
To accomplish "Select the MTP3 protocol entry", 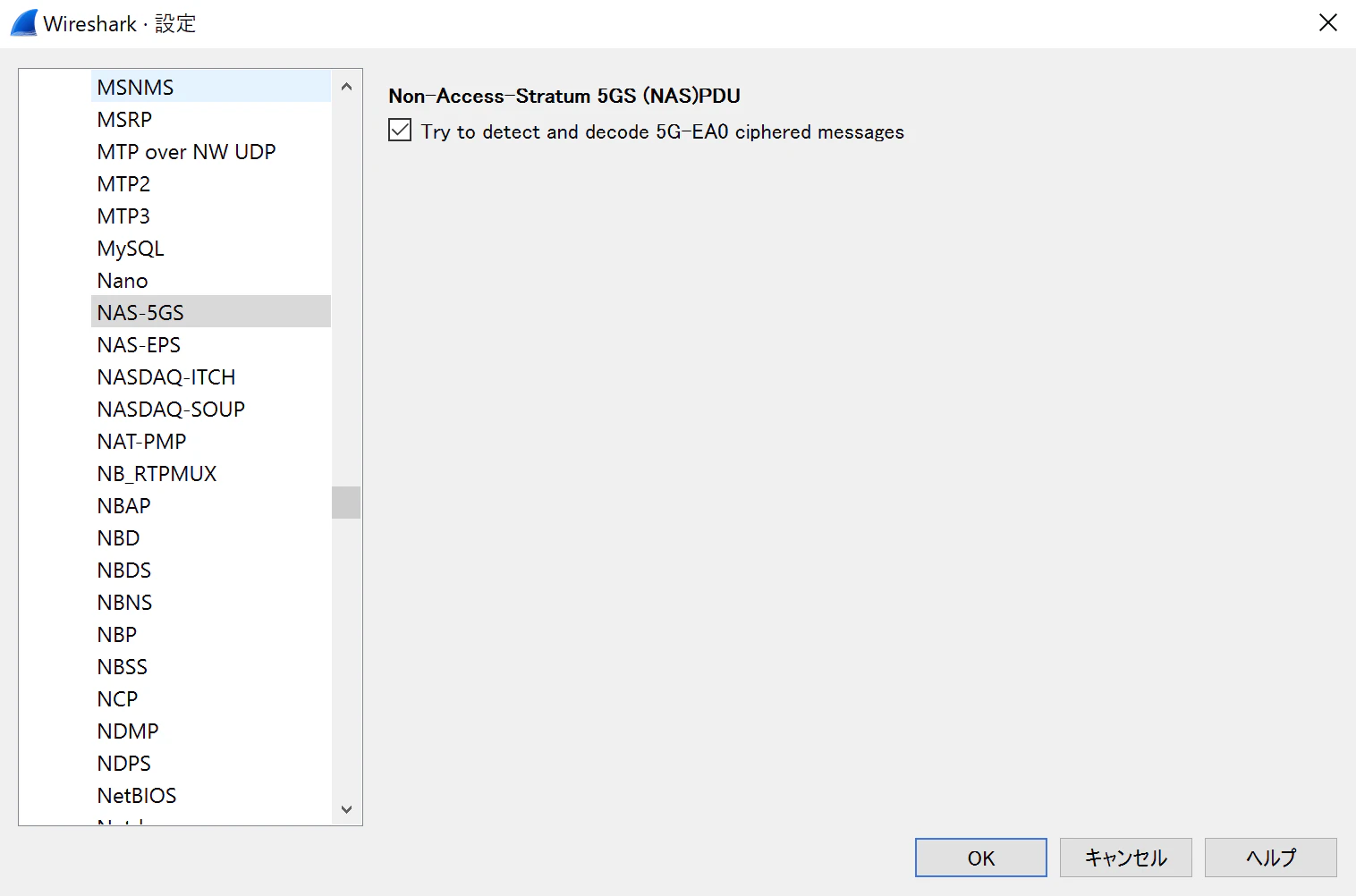I will pyautogui.click(x=211, y=216).
